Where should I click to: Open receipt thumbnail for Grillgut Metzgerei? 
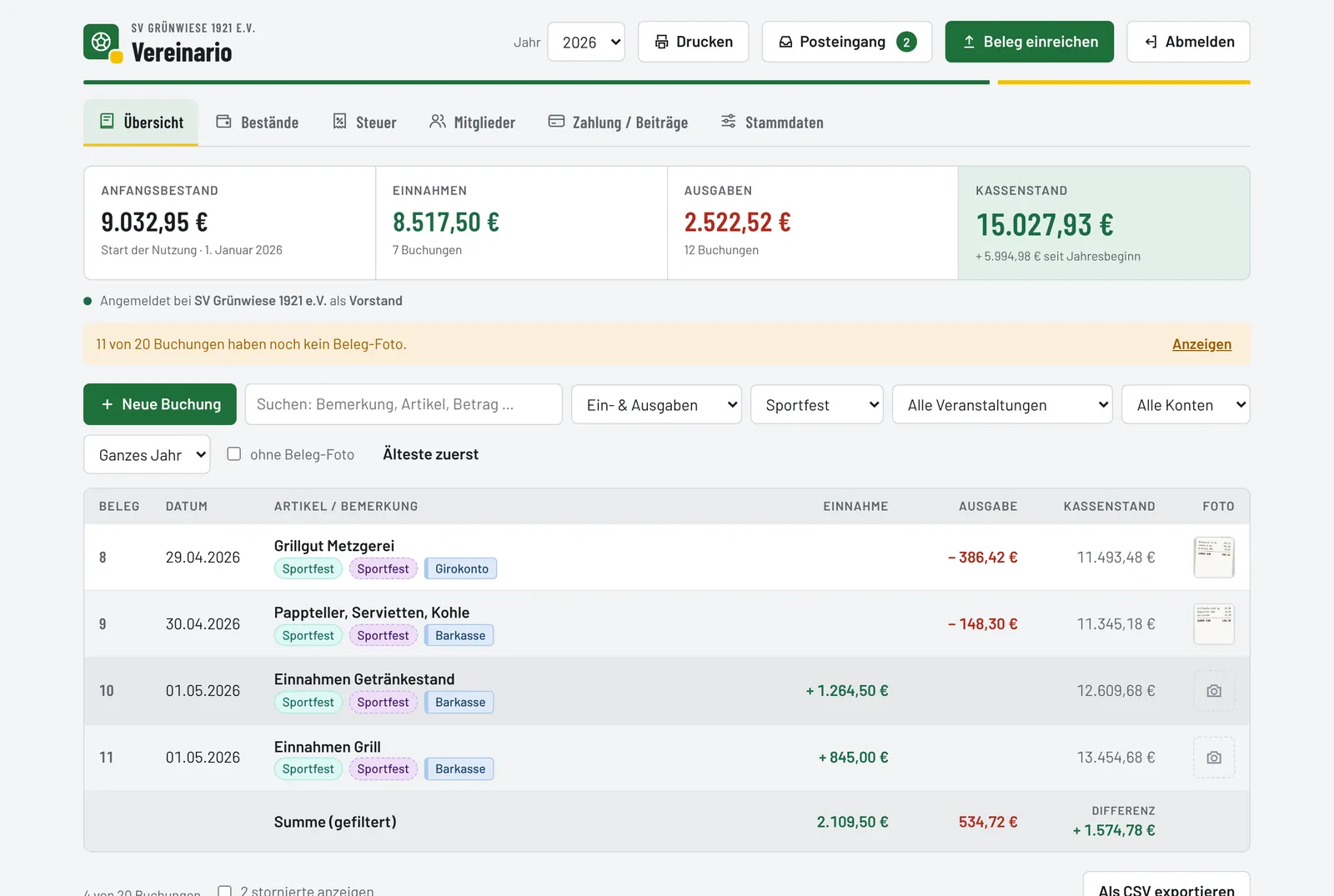click(x=1214, y=558)
